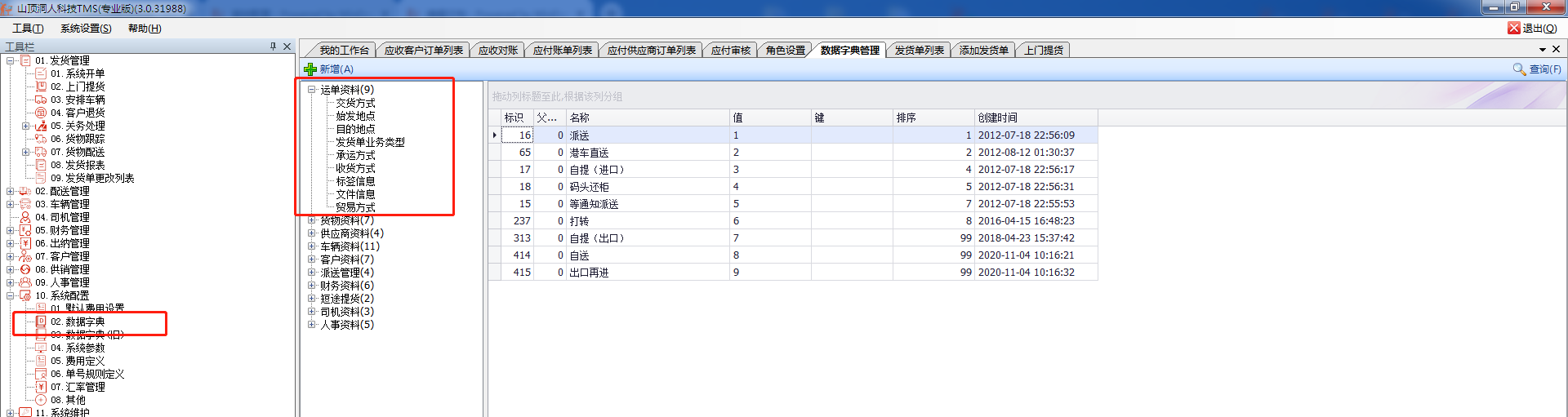Screen dimensions: 1568x417
Task: Click the red X 退出 icon
Action: pos(1513,28)
